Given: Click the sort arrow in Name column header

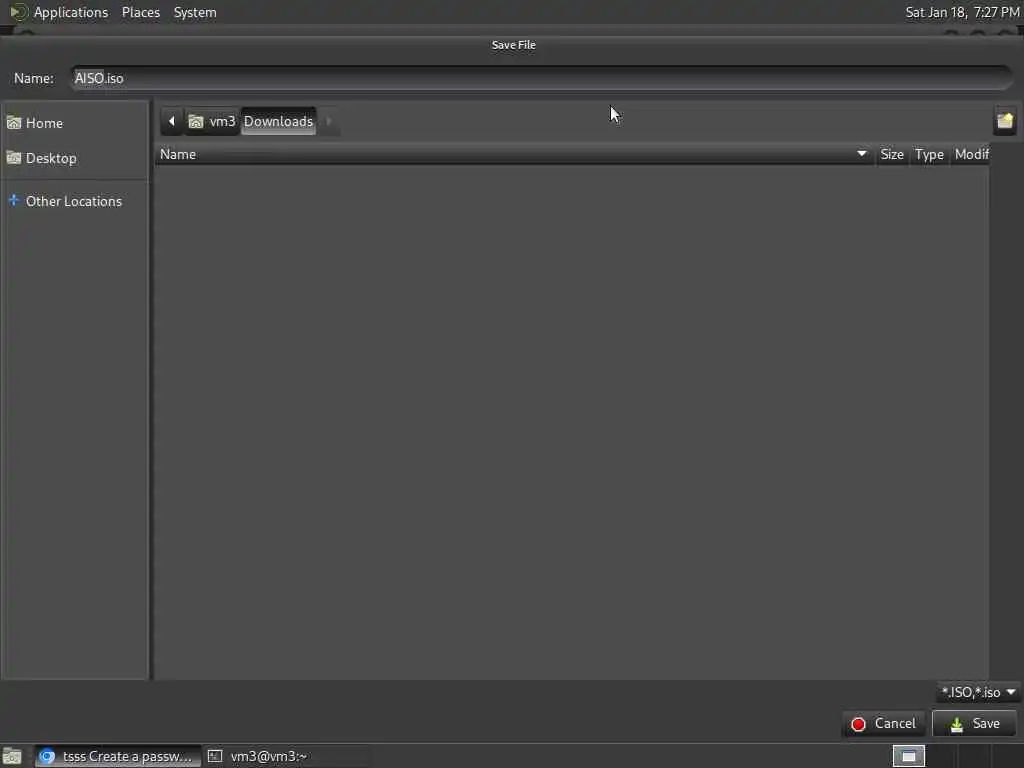Looking at the screenshot, I should [x=862, y=154].
